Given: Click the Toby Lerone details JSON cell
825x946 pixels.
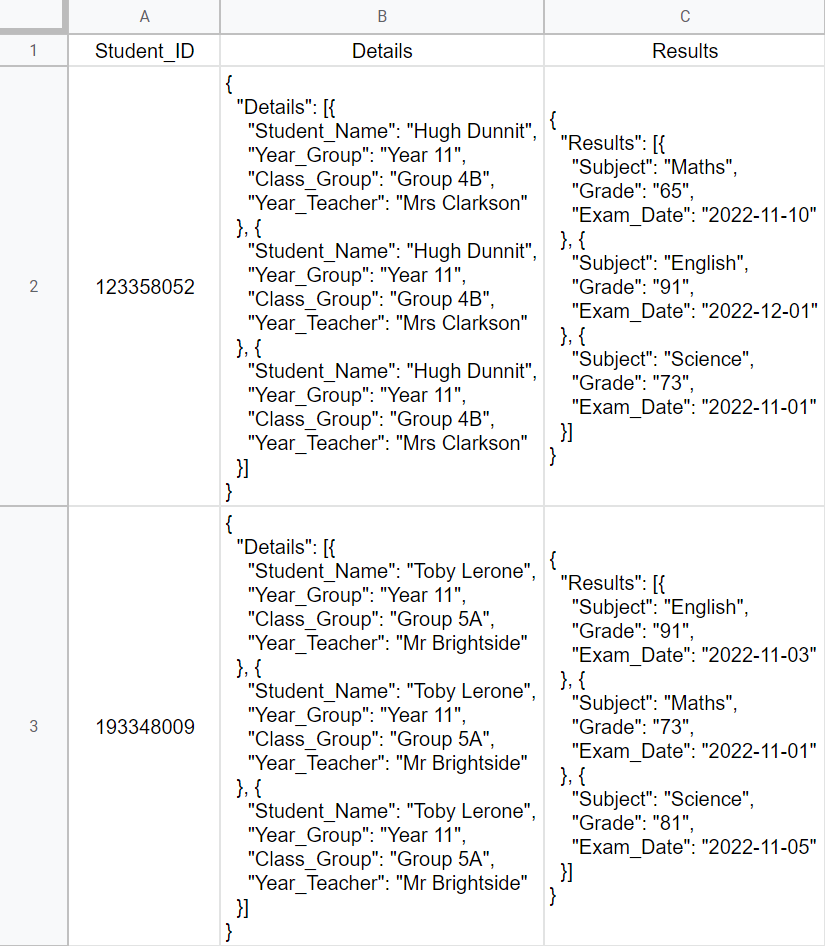Looking at the screenshot, I should [x=382, y=726].
